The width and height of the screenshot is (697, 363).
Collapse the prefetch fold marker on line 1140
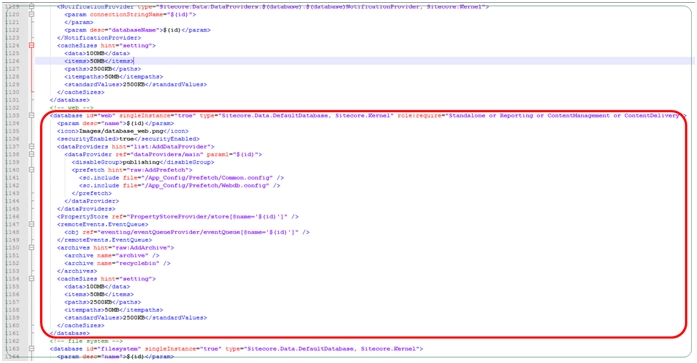click(32, 170)
